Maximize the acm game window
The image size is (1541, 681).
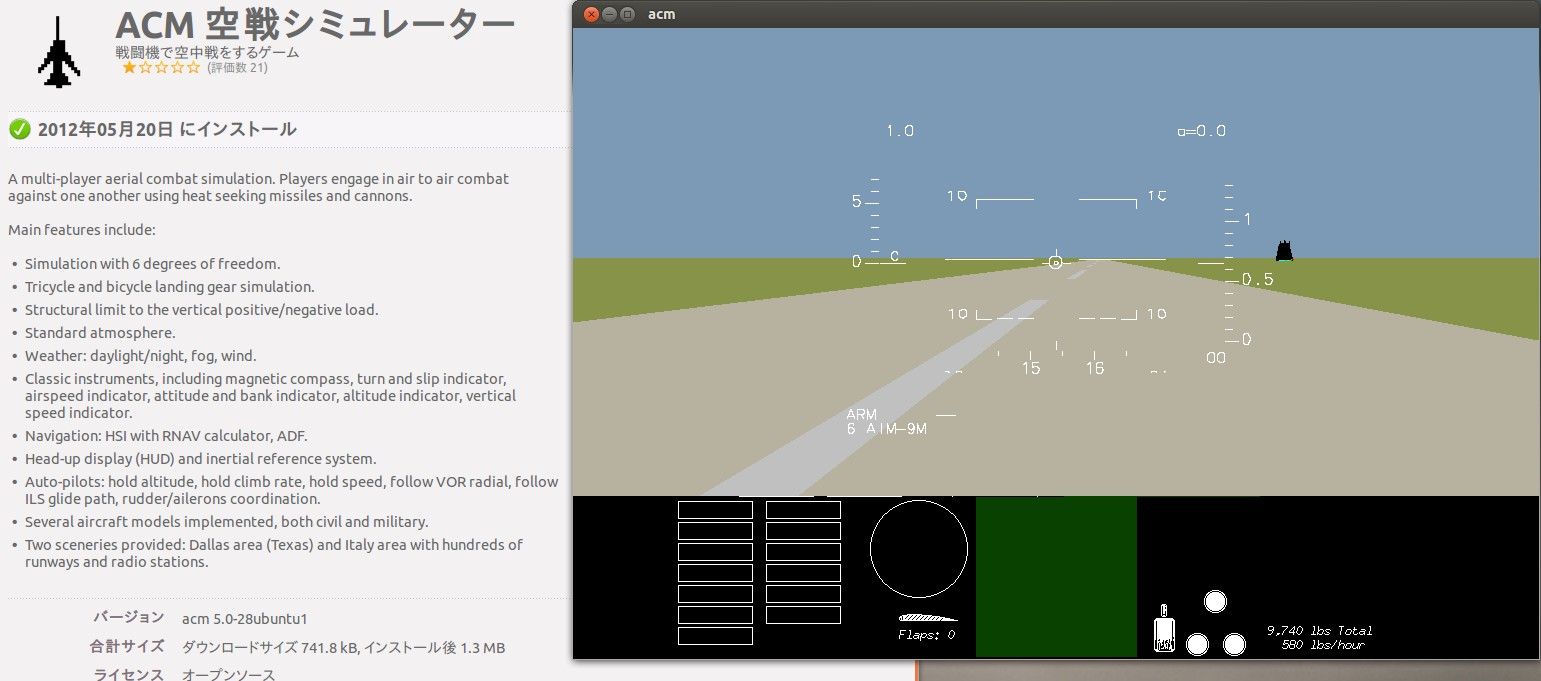point(627,14)
